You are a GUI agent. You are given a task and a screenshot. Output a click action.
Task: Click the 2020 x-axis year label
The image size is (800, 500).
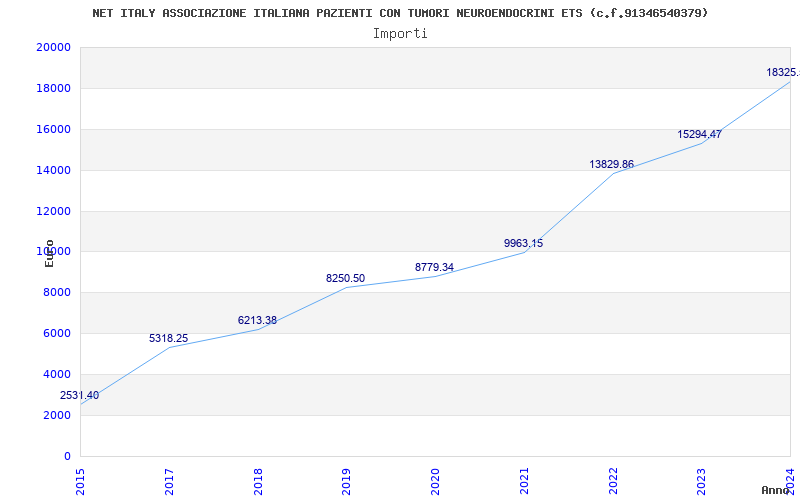click(x=435, y=481)
